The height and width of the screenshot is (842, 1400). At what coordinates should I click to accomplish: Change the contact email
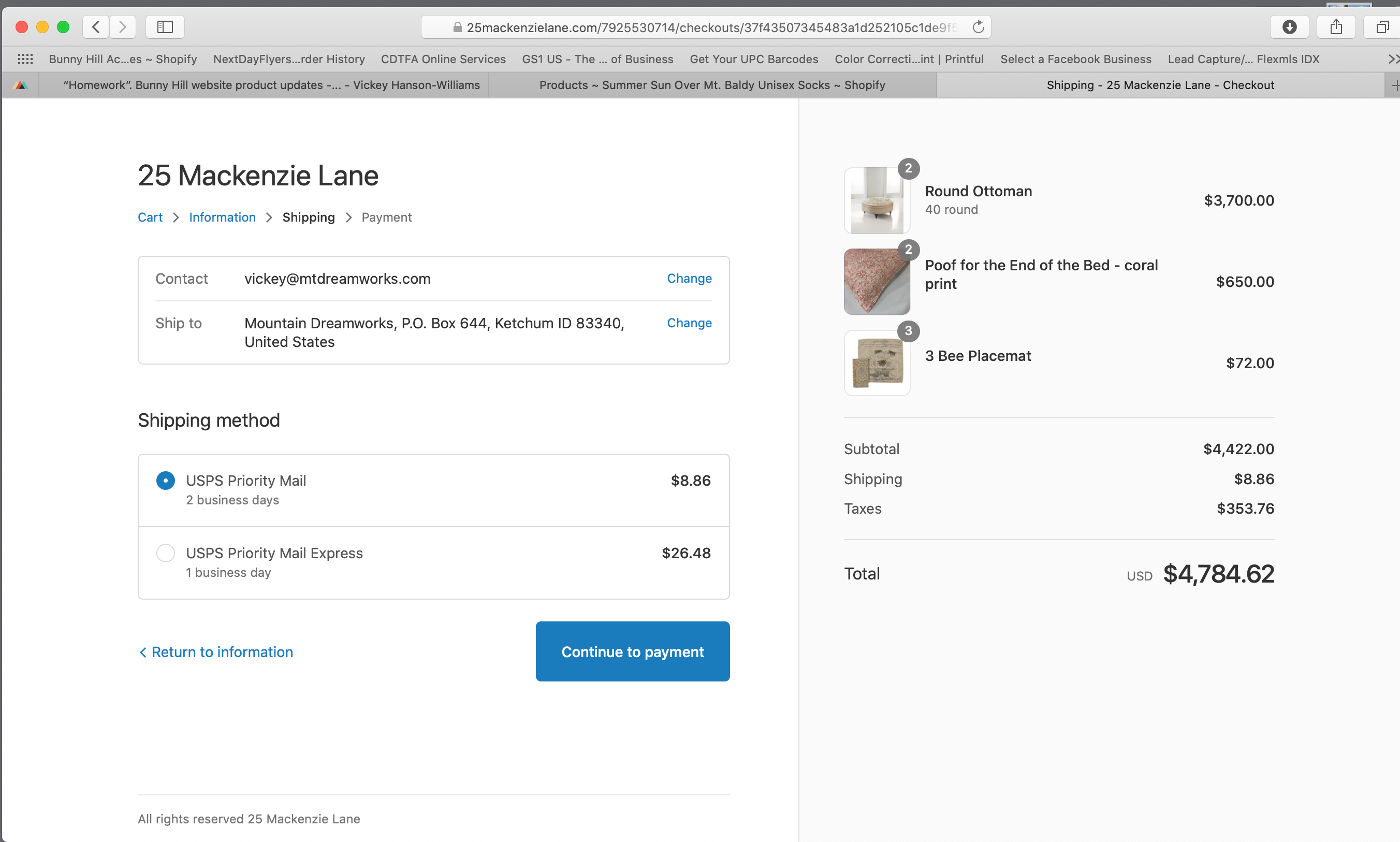(689, 279)
